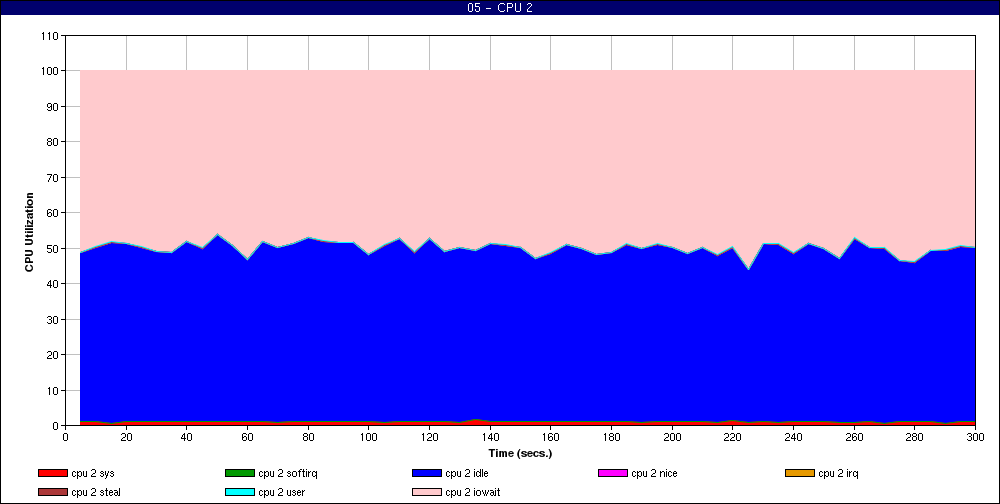Select the 'cpu 2 softirq' legend label
Viewport: 1000px width, 504px height.
(x=288, y=473)
